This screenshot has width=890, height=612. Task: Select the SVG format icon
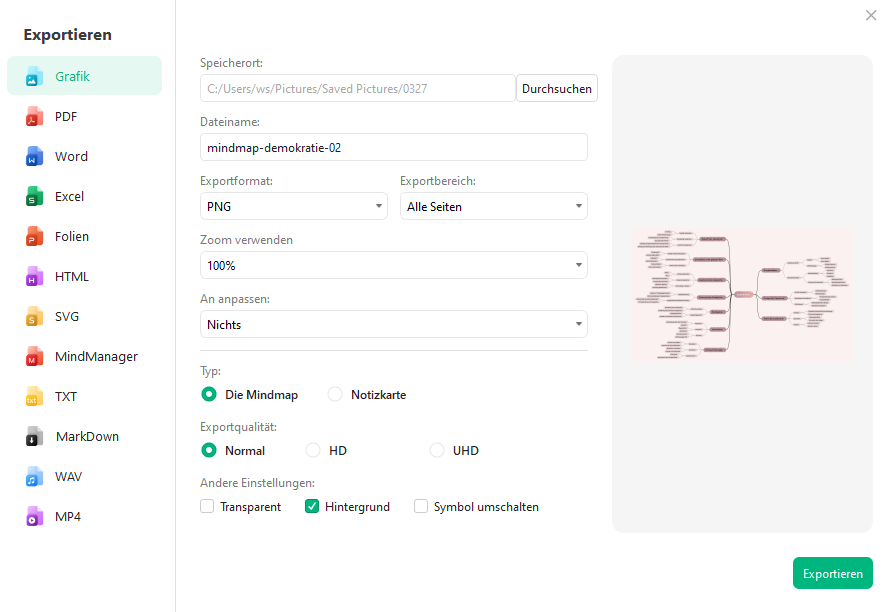35,317
